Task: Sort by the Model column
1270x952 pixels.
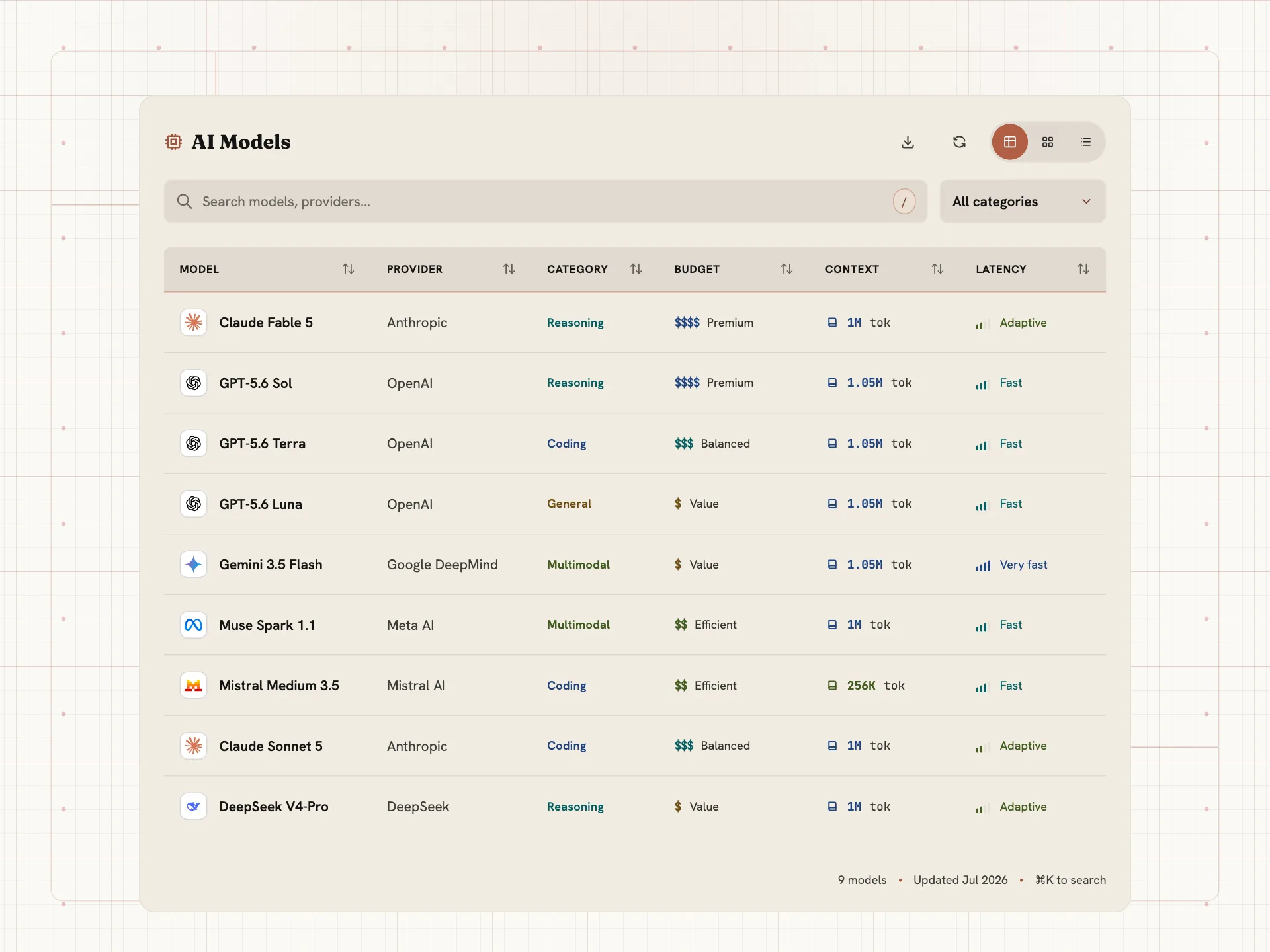Action: (348, 269)
